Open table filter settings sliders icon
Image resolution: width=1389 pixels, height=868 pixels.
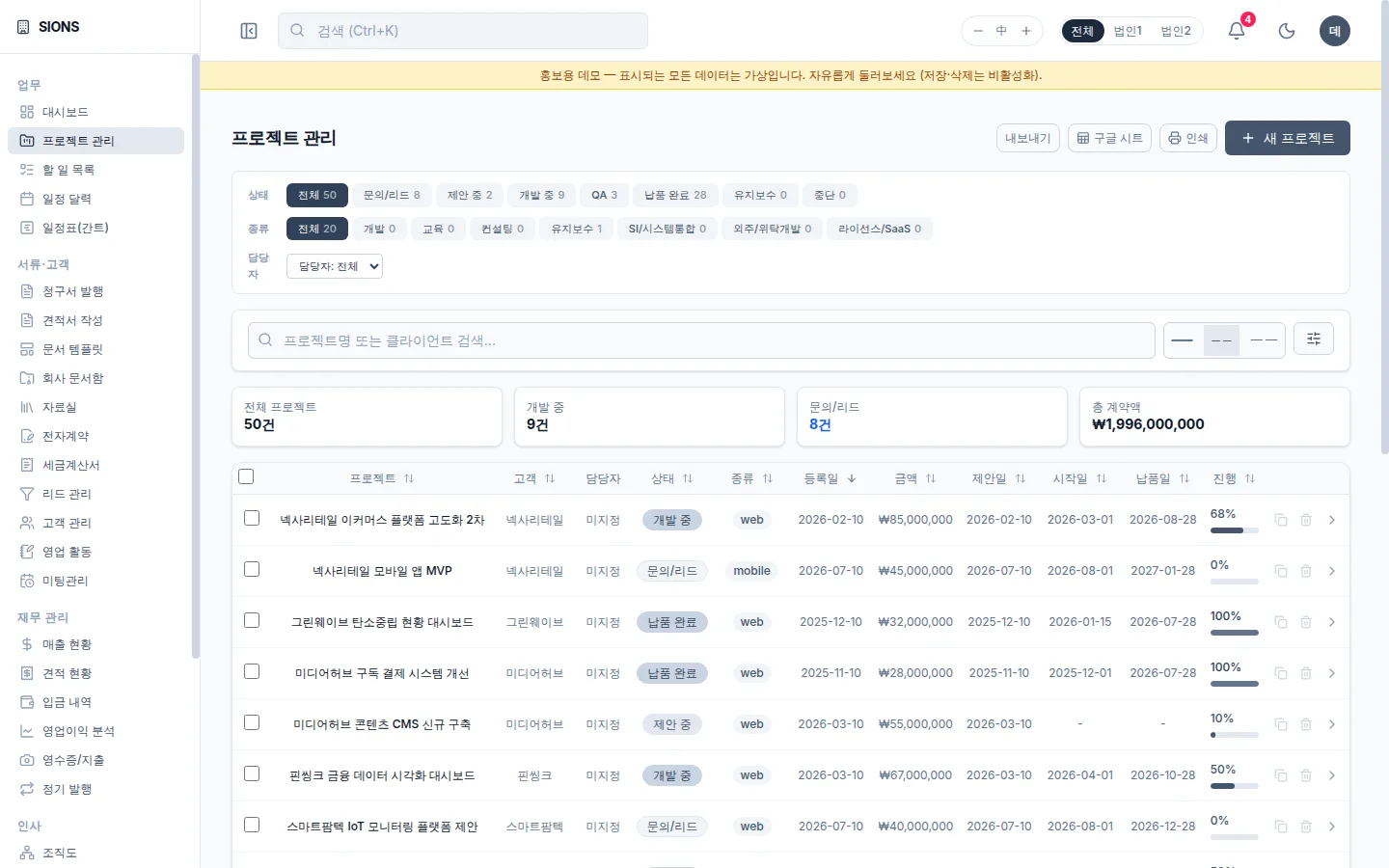[x=1314, y=339]
